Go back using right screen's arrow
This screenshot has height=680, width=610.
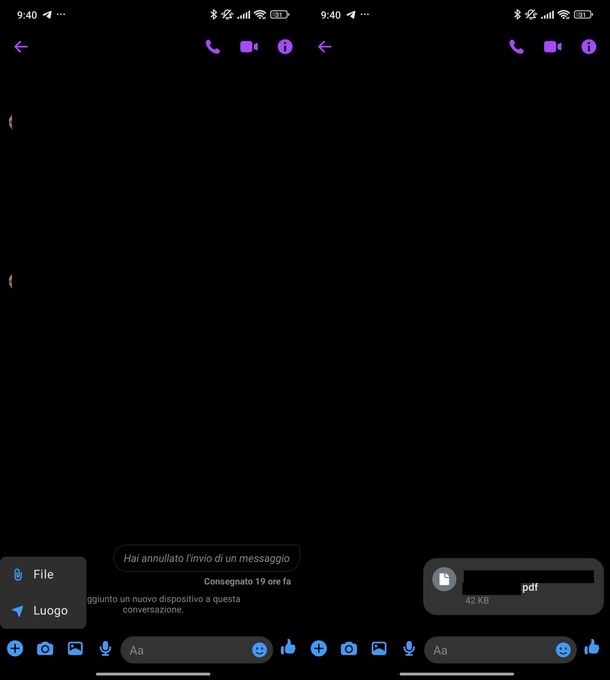pyautogui.click(x=325, y=47)
